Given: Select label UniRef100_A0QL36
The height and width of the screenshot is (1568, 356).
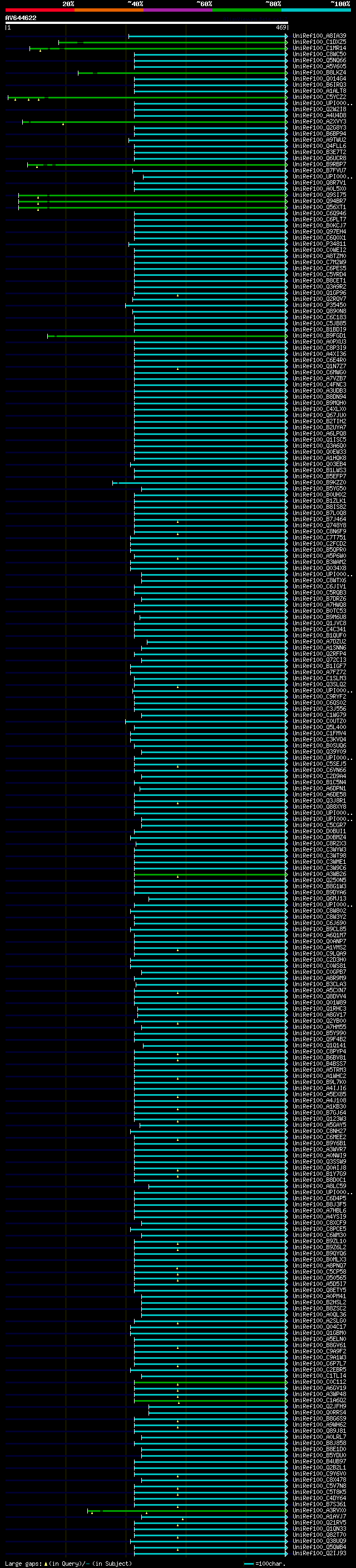Looking at the screenshot, I should point(319,1315).
